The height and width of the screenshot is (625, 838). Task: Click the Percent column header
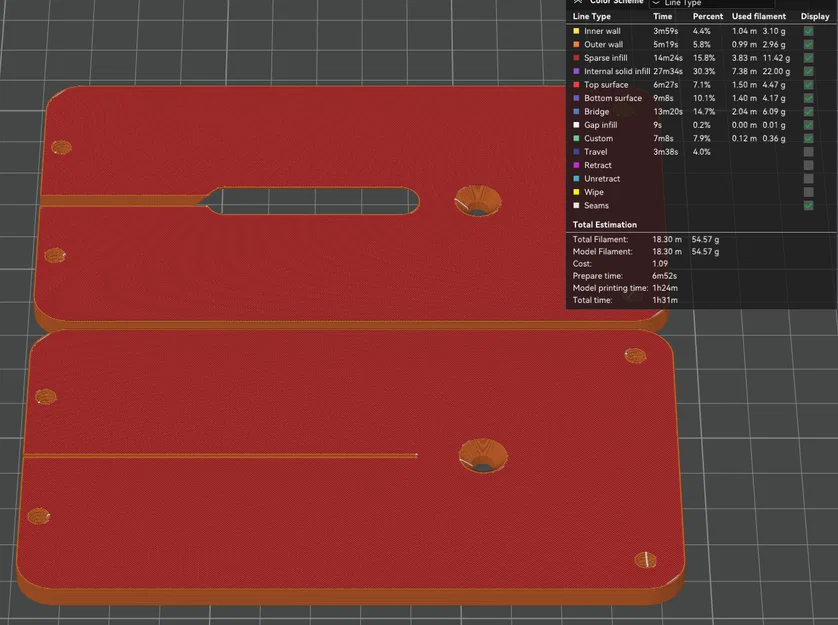coord(708,17)
